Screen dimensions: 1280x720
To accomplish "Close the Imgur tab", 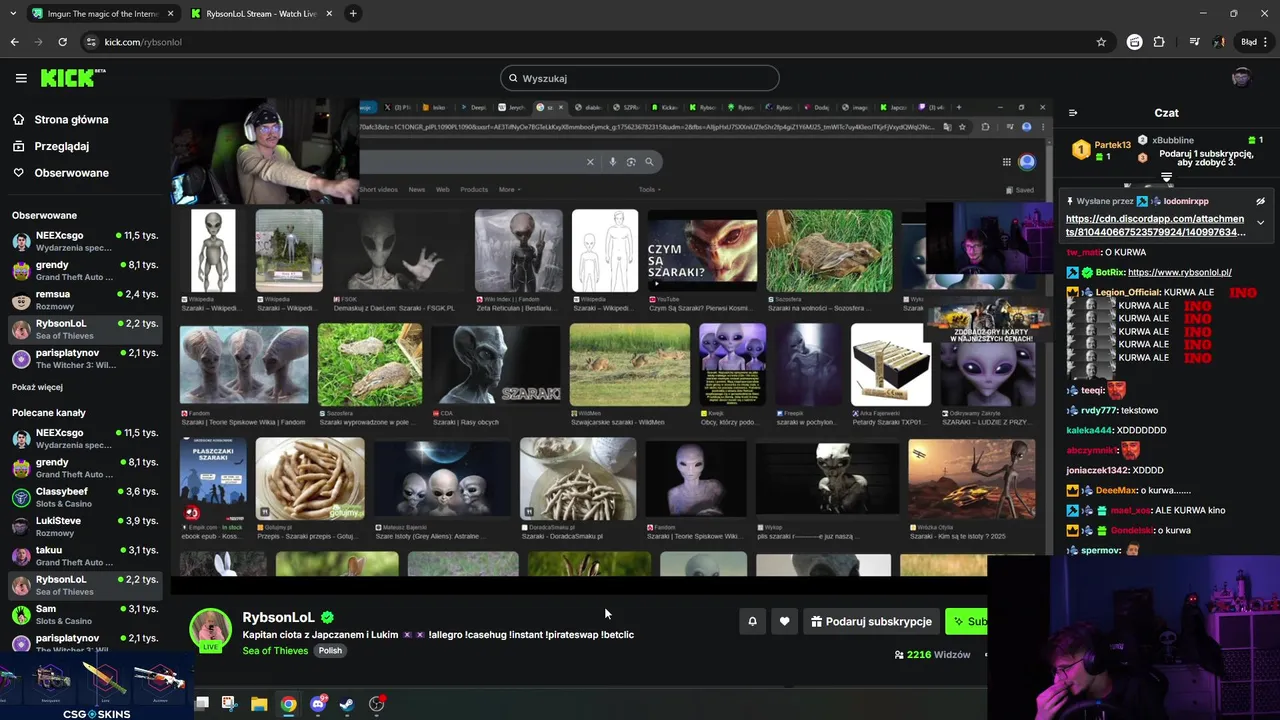I will point(170,14).
